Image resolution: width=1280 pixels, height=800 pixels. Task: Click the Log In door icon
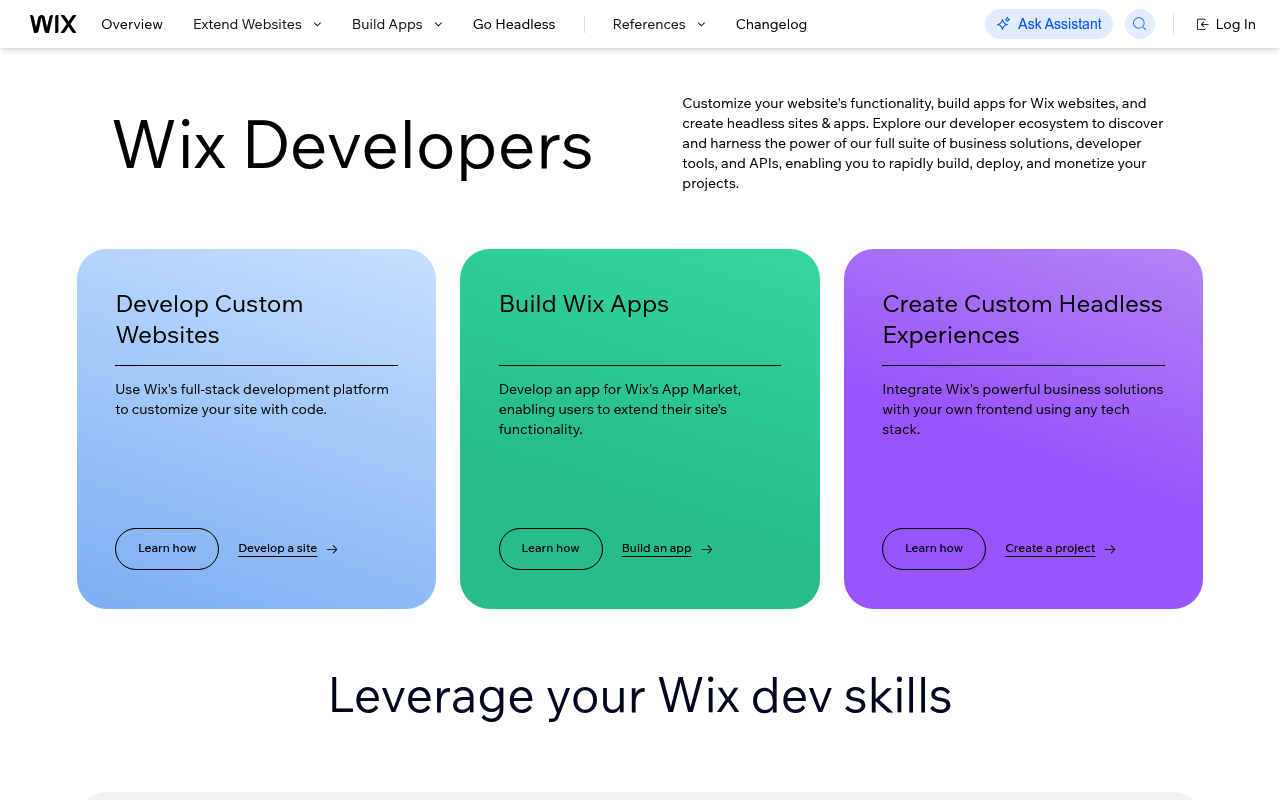point(1203,24)
